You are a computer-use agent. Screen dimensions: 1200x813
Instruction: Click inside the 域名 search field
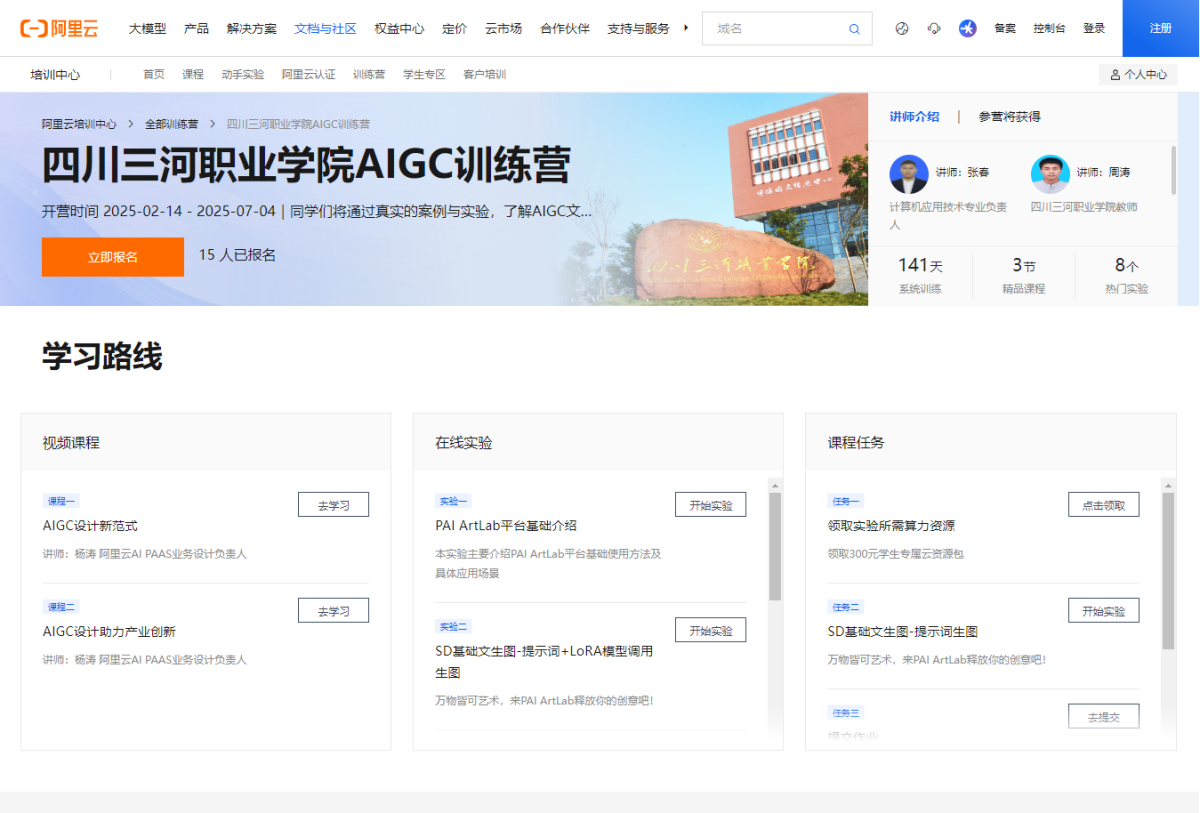(770, 28)
